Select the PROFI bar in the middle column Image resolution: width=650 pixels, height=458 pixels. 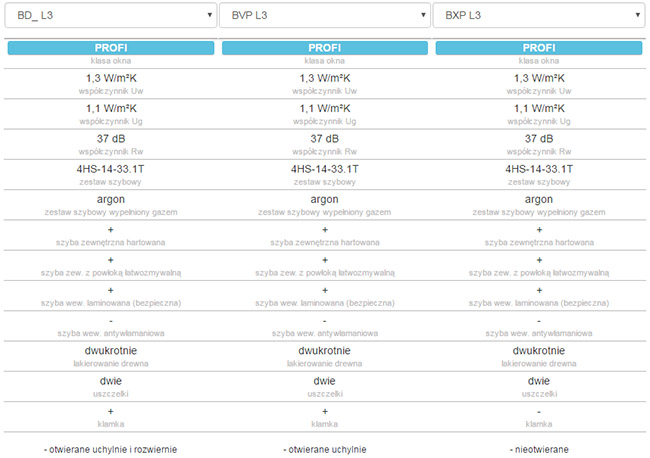[x=324, y=48]
